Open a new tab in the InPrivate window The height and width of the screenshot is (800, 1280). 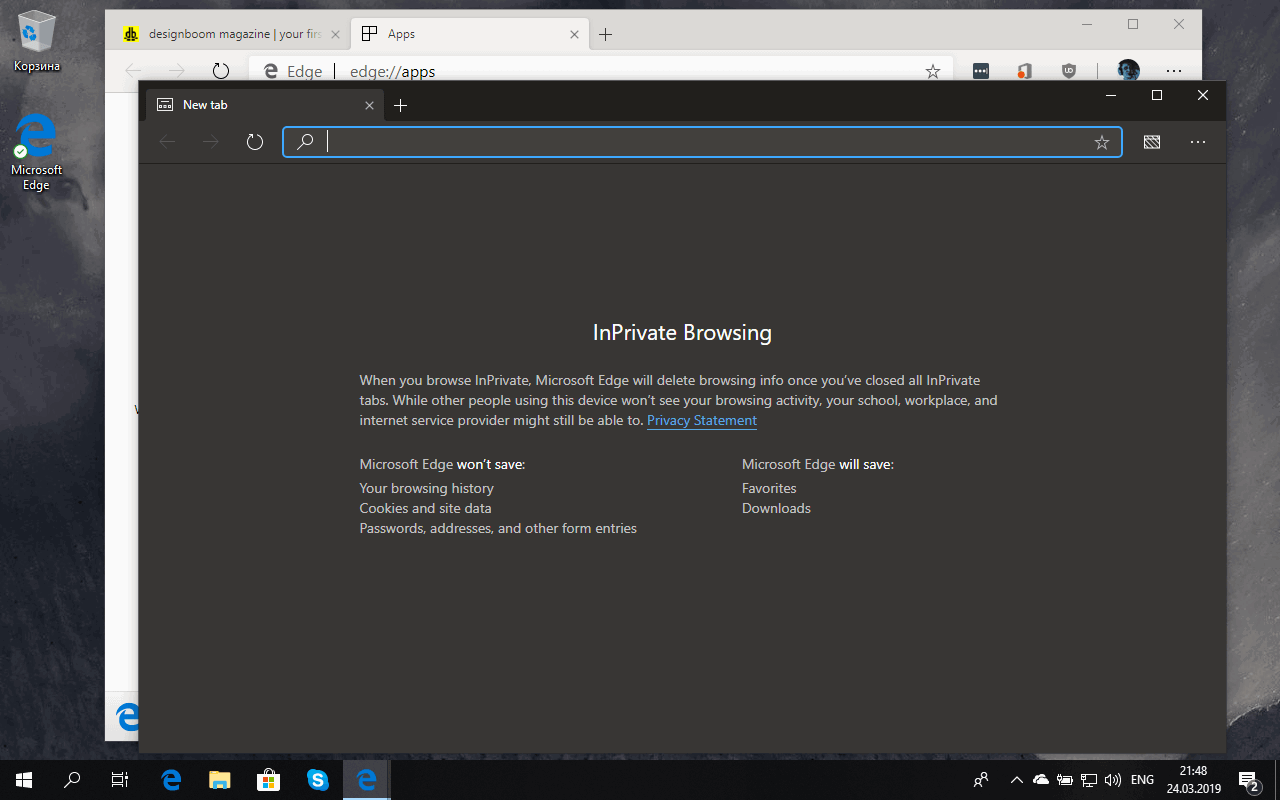(400, 105)
